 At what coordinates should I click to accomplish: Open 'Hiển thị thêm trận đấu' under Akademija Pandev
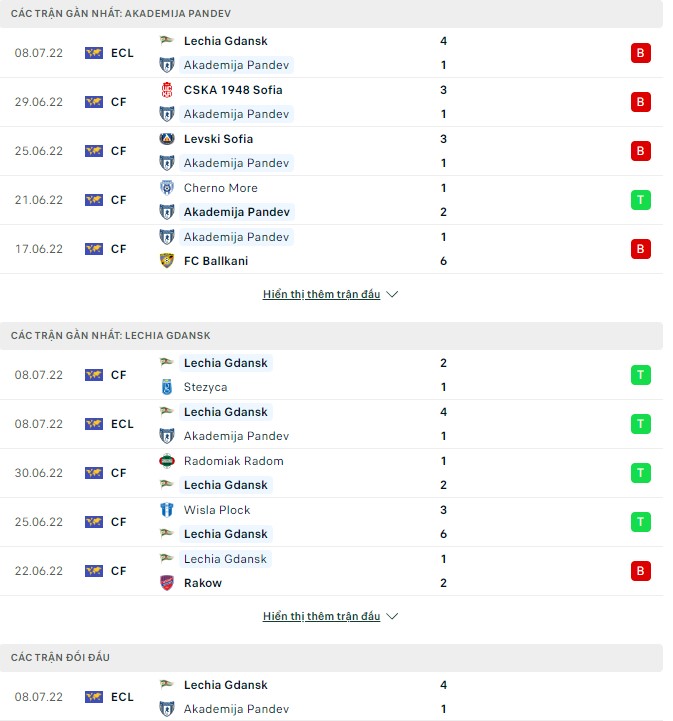point(321,295)
